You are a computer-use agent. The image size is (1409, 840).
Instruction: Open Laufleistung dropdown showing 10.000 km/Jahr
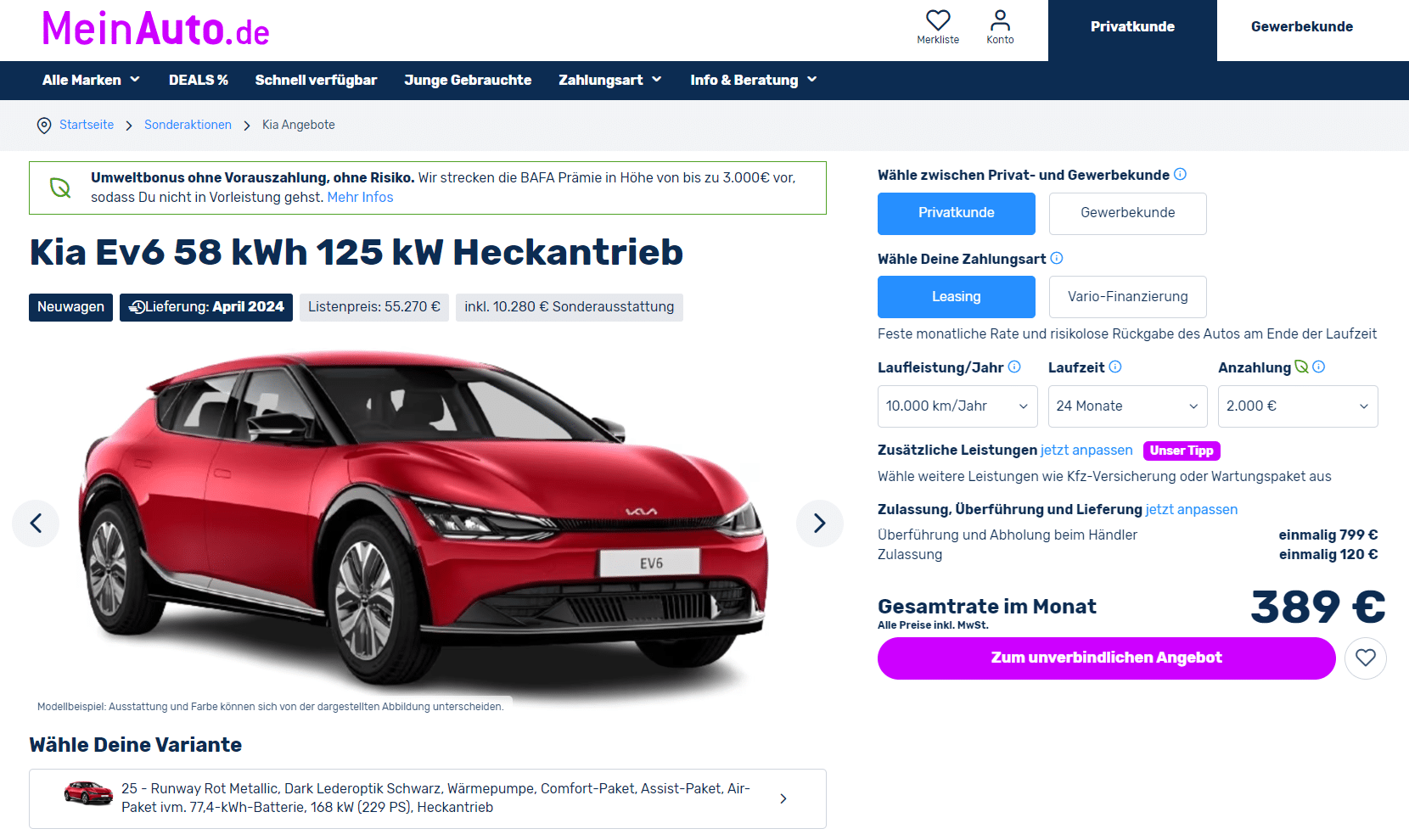point(957,406)
